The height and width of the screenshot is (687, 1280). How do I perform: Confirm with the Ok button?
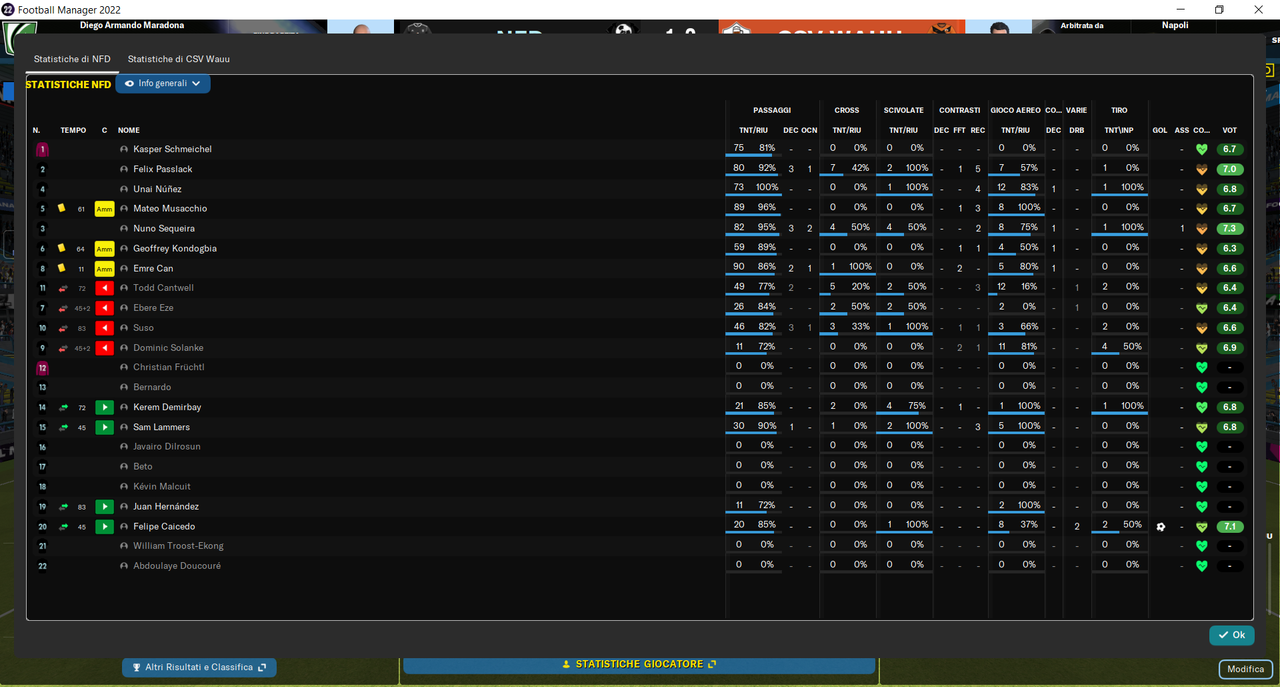coord(1231,635)
